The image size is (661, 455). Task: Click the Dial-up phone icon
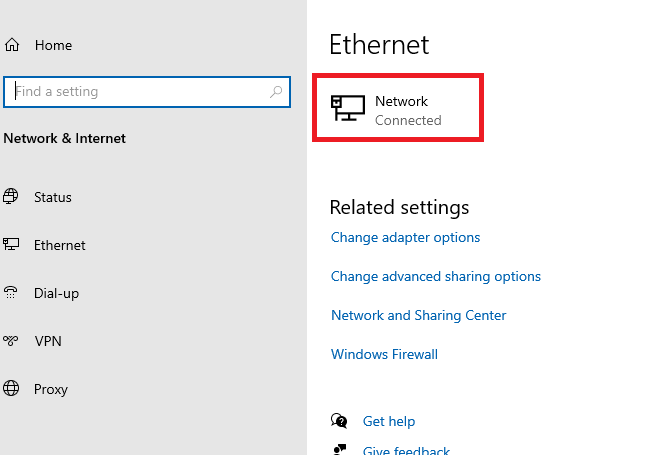point(11,292)
